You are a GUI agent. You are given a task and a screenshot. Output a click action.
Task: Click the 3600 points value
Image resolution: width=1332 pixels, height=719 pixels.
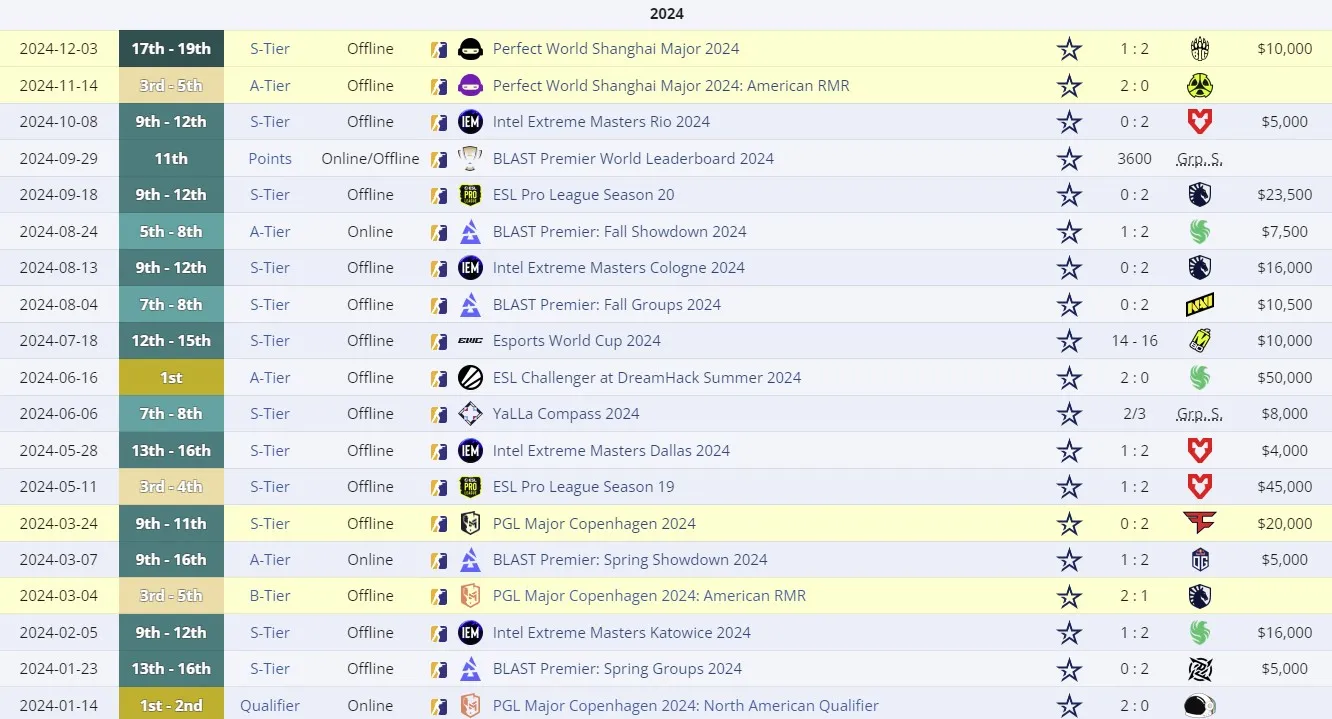pos(1134,158)
